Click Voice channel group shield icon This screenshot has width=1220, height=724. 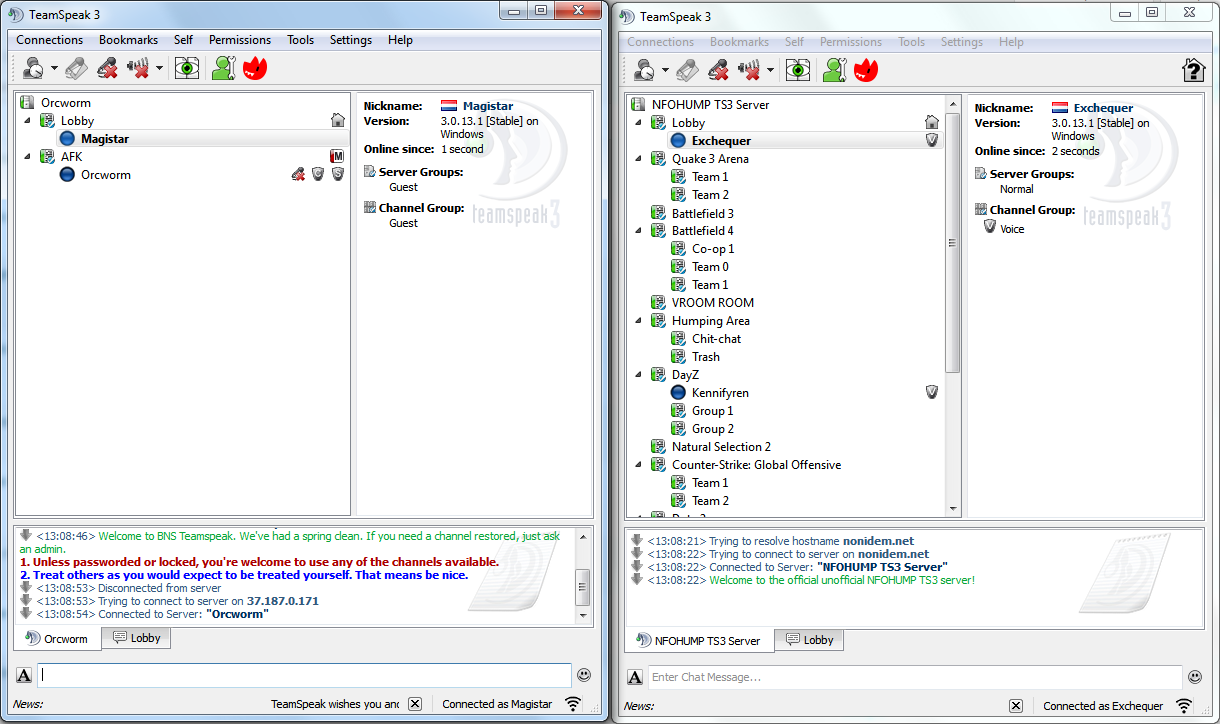point(990,228)
